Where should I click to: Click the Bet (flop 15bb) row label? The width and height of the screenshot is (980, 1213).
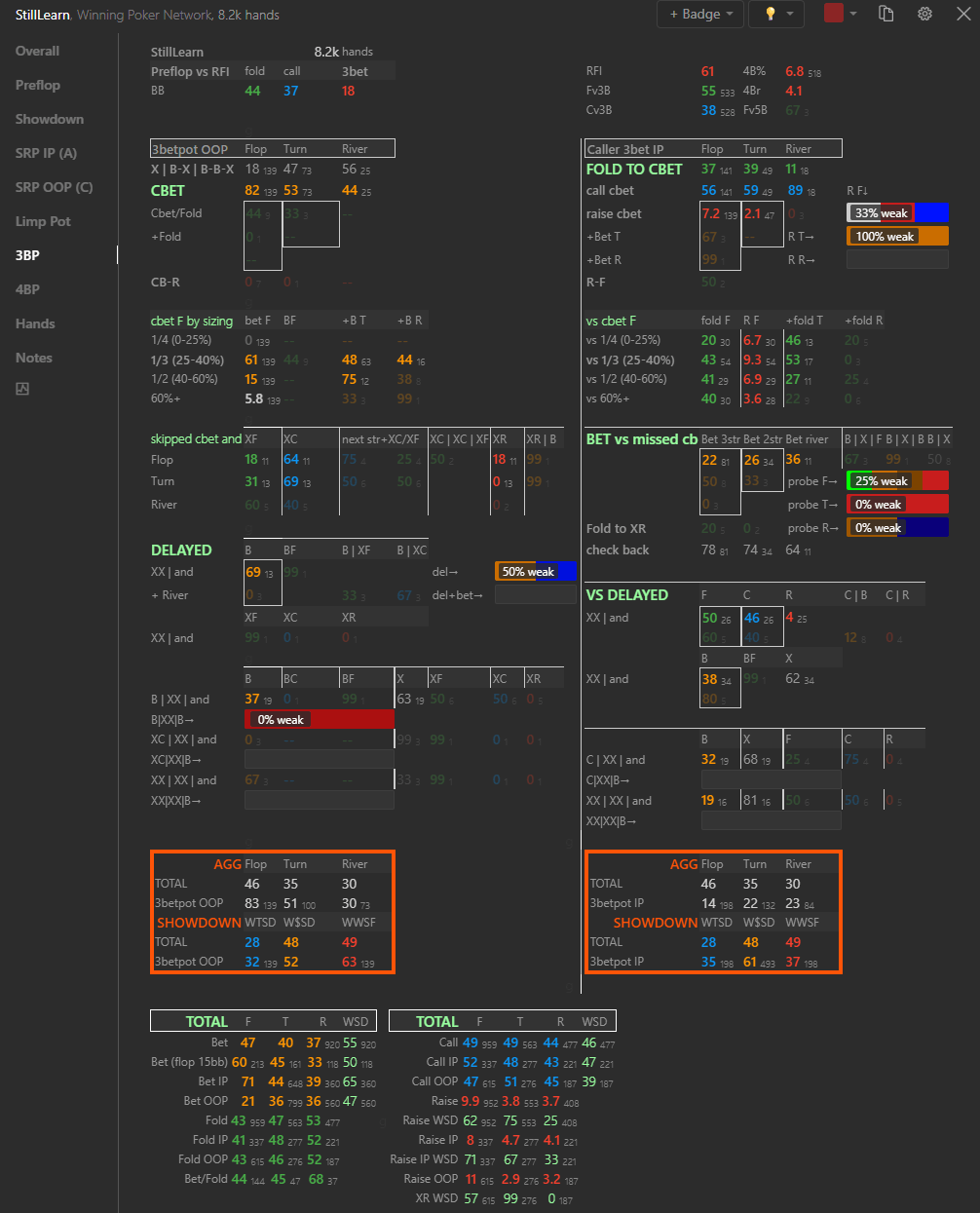(x=189, y=1062)
